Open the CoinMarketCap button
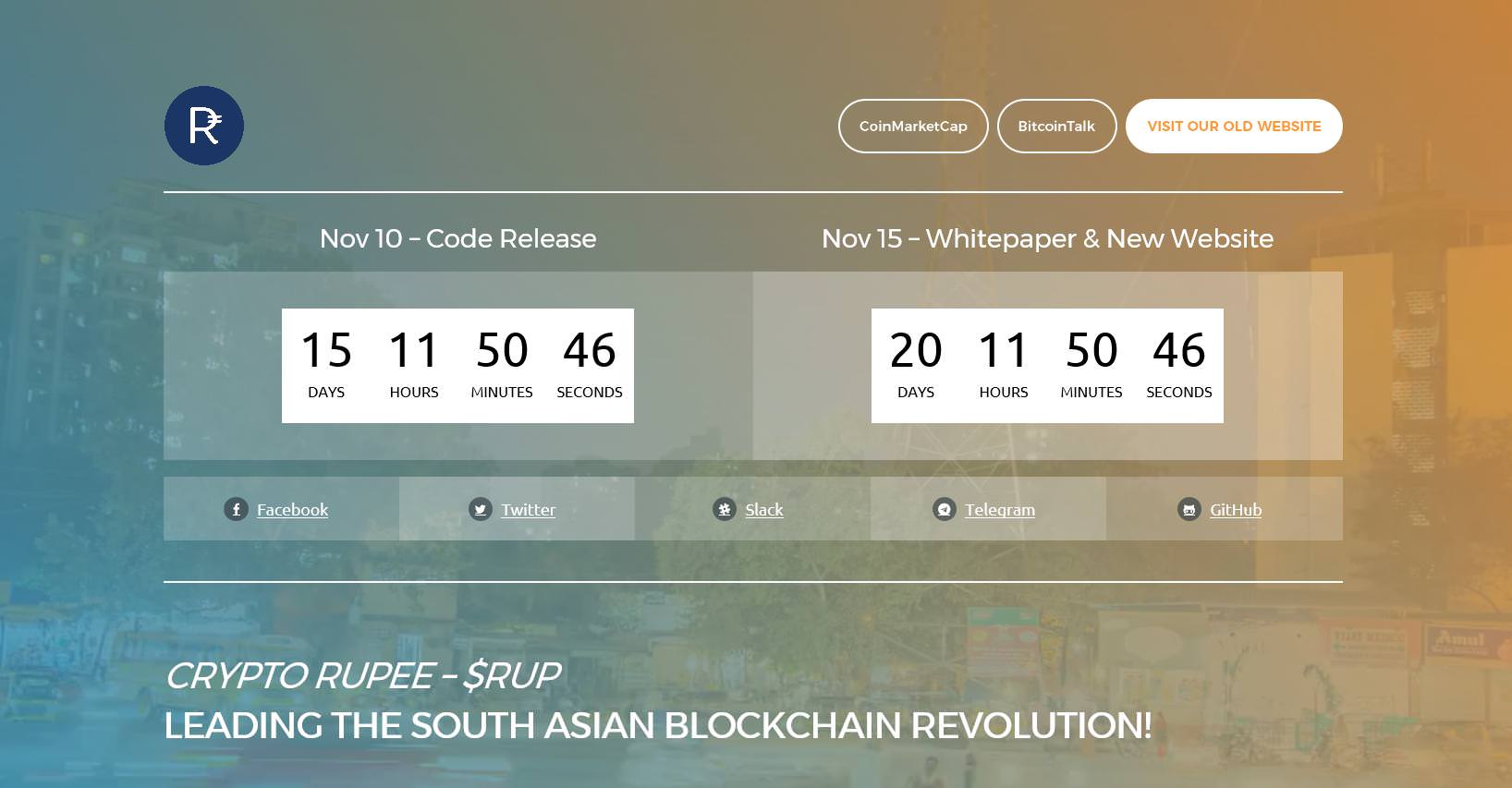The image size is (1512, 788). coord(913,126)
